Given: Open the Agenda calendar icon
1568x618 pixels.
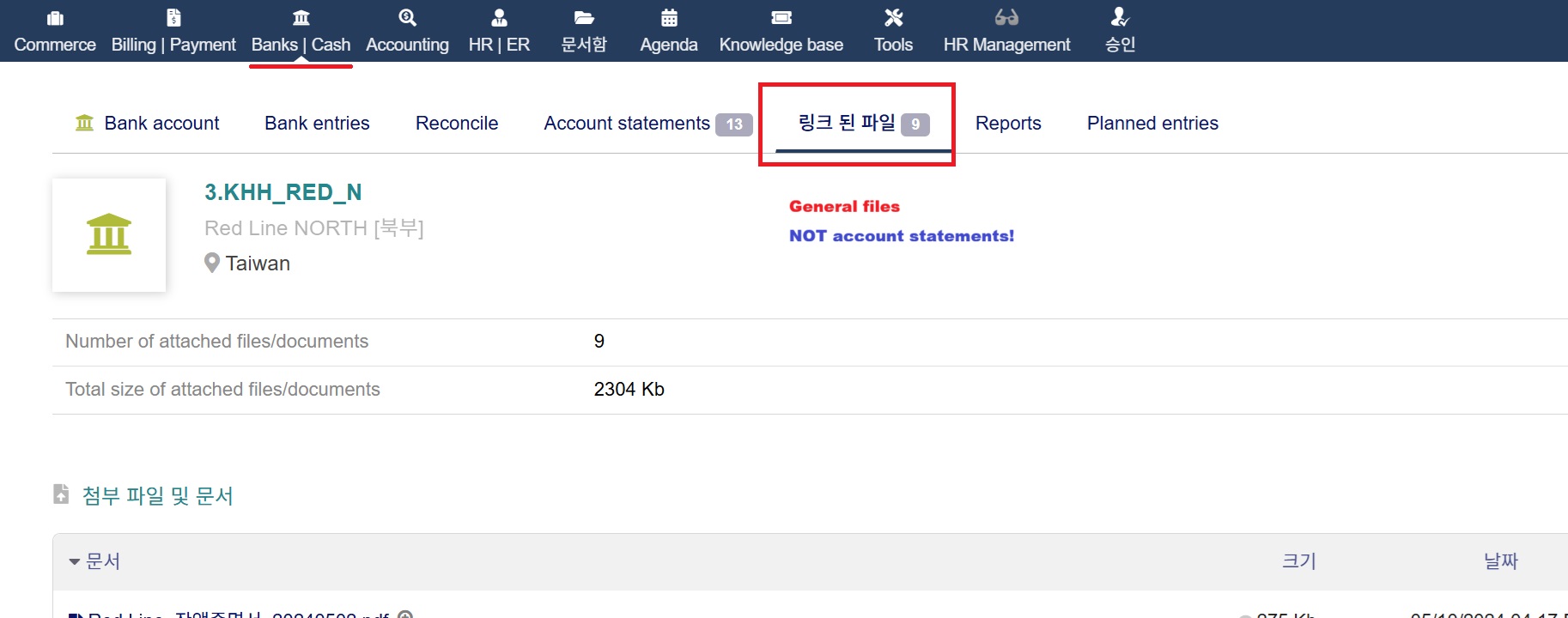Looking at the screenshot, I should coord(669,18).
